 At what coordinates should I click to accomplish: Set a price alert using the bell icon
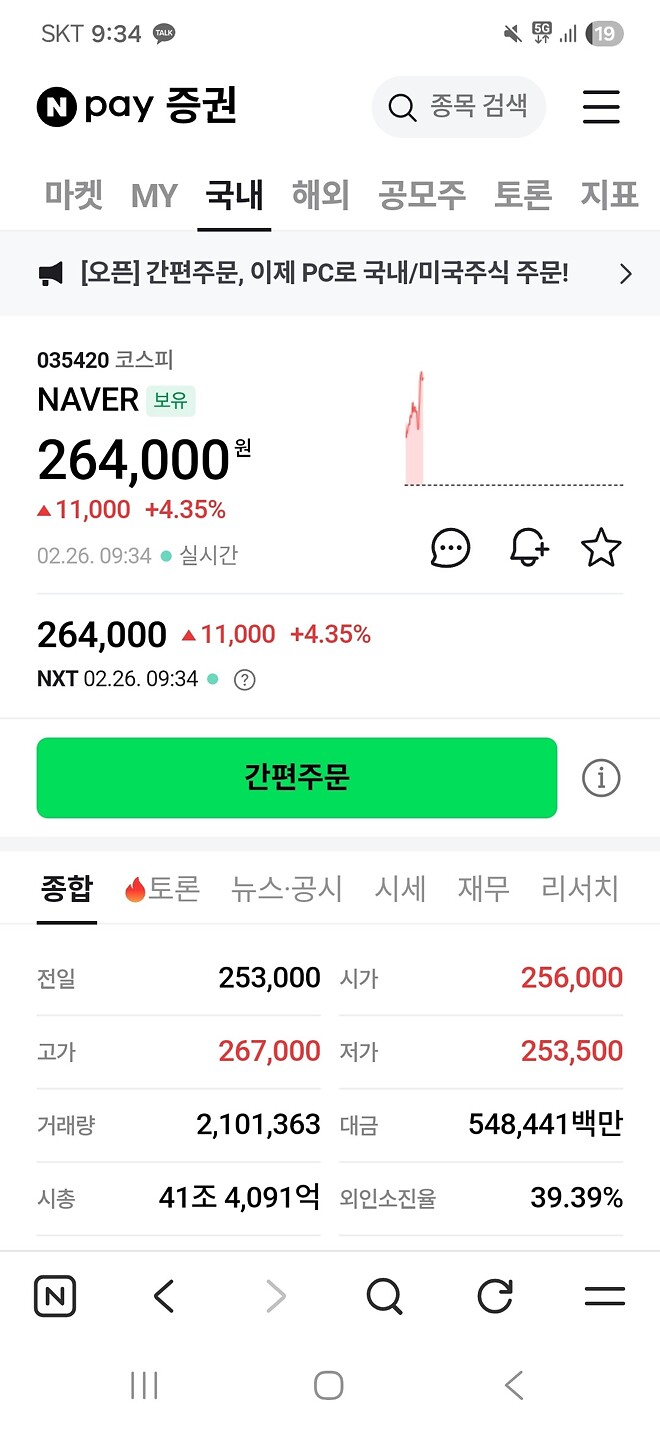[x=528, y=547]
